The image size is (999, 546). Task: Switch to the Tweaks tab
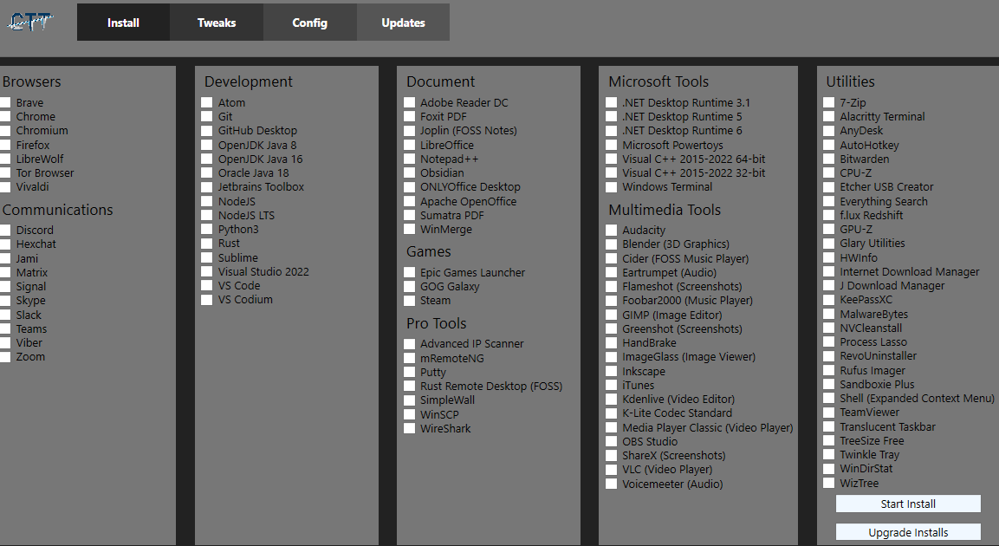click(217, 22)
